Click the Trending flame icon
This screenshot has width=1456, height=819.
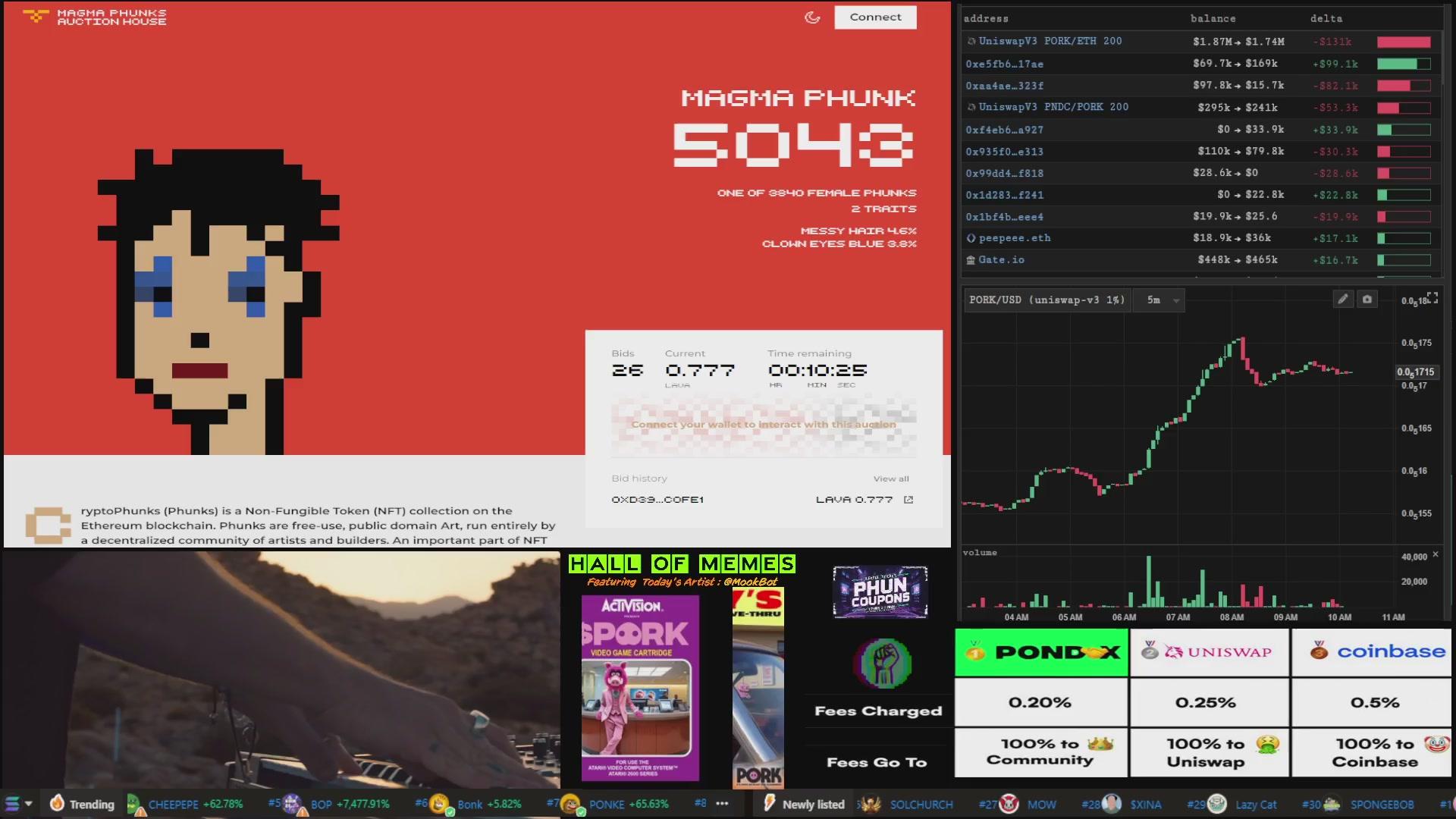57,803
